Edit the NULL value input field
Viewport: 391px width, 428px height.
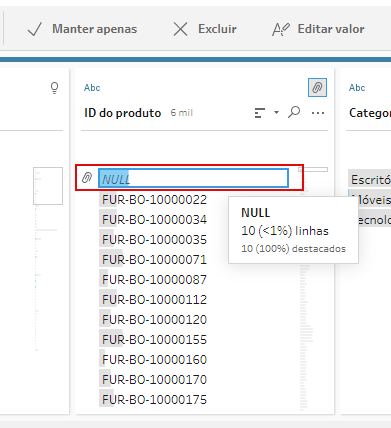[193, 178]
